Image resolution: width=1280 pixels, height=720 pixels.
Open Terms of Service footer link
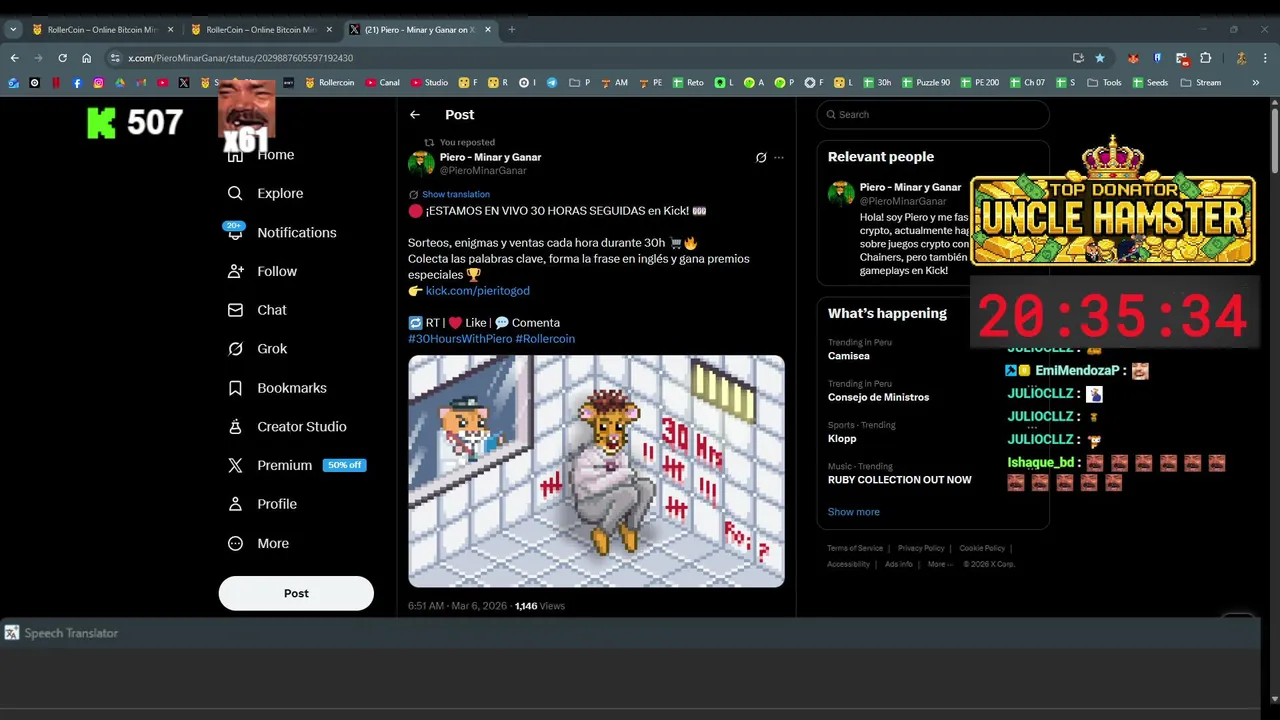(x=855, y=548)
